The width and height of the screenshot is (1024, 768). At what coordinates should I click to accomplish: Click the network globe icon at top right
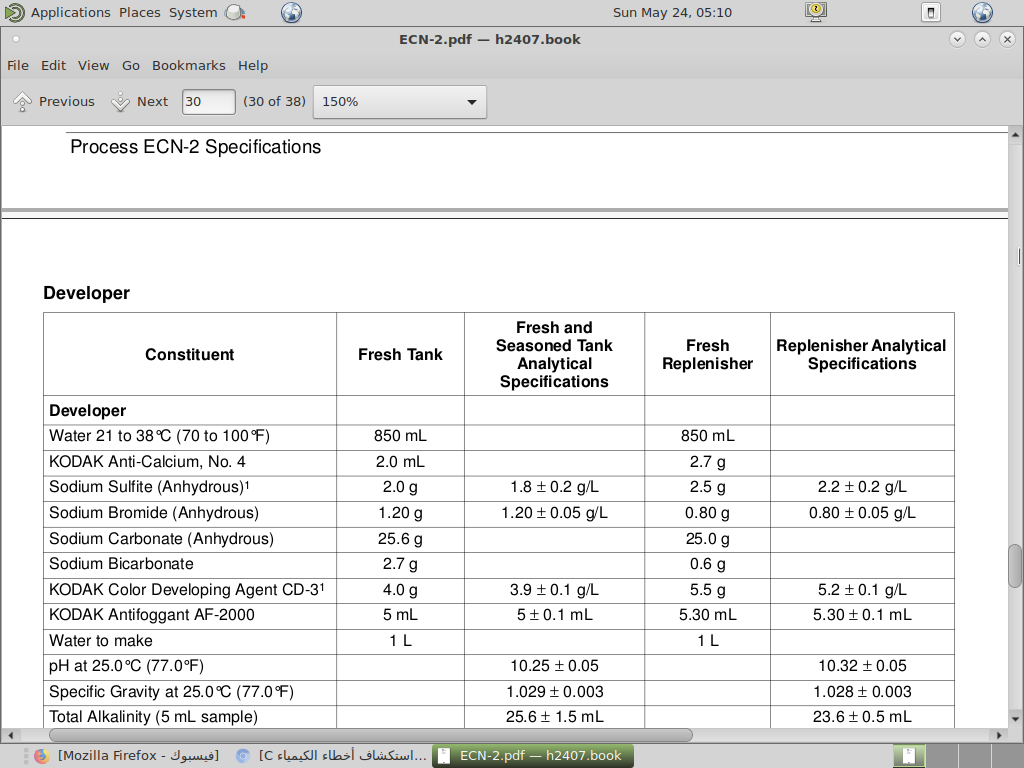pos(982,12)
